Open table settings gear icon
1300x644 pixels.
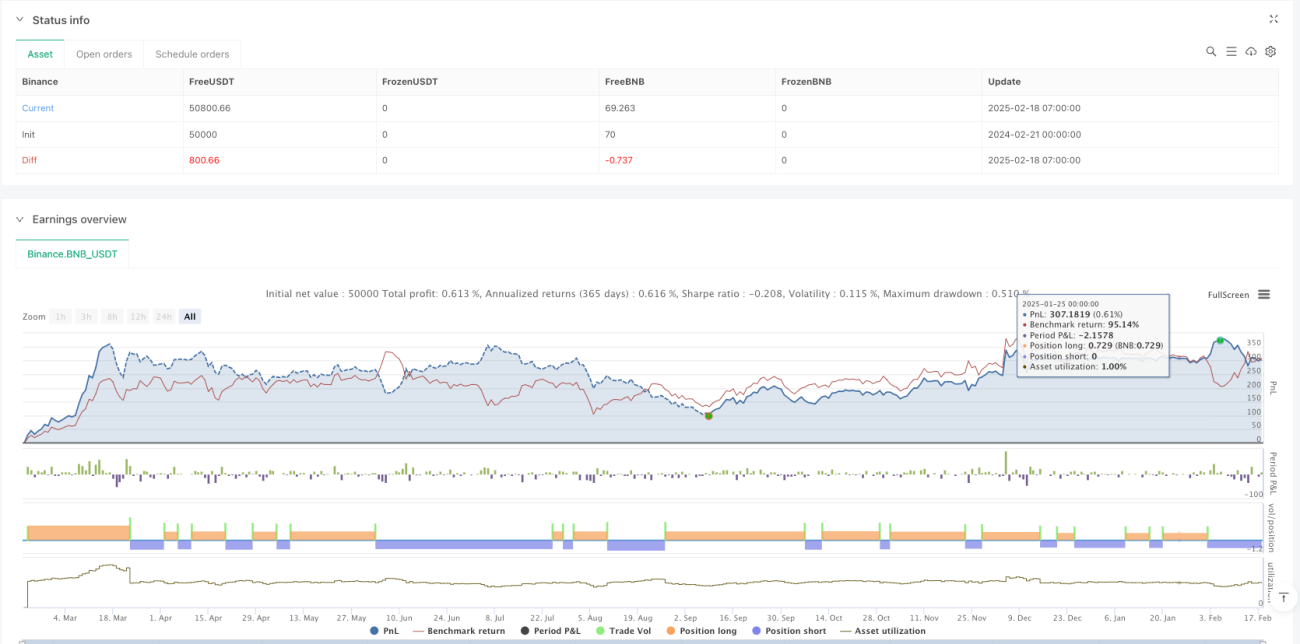pos(1270,51)
